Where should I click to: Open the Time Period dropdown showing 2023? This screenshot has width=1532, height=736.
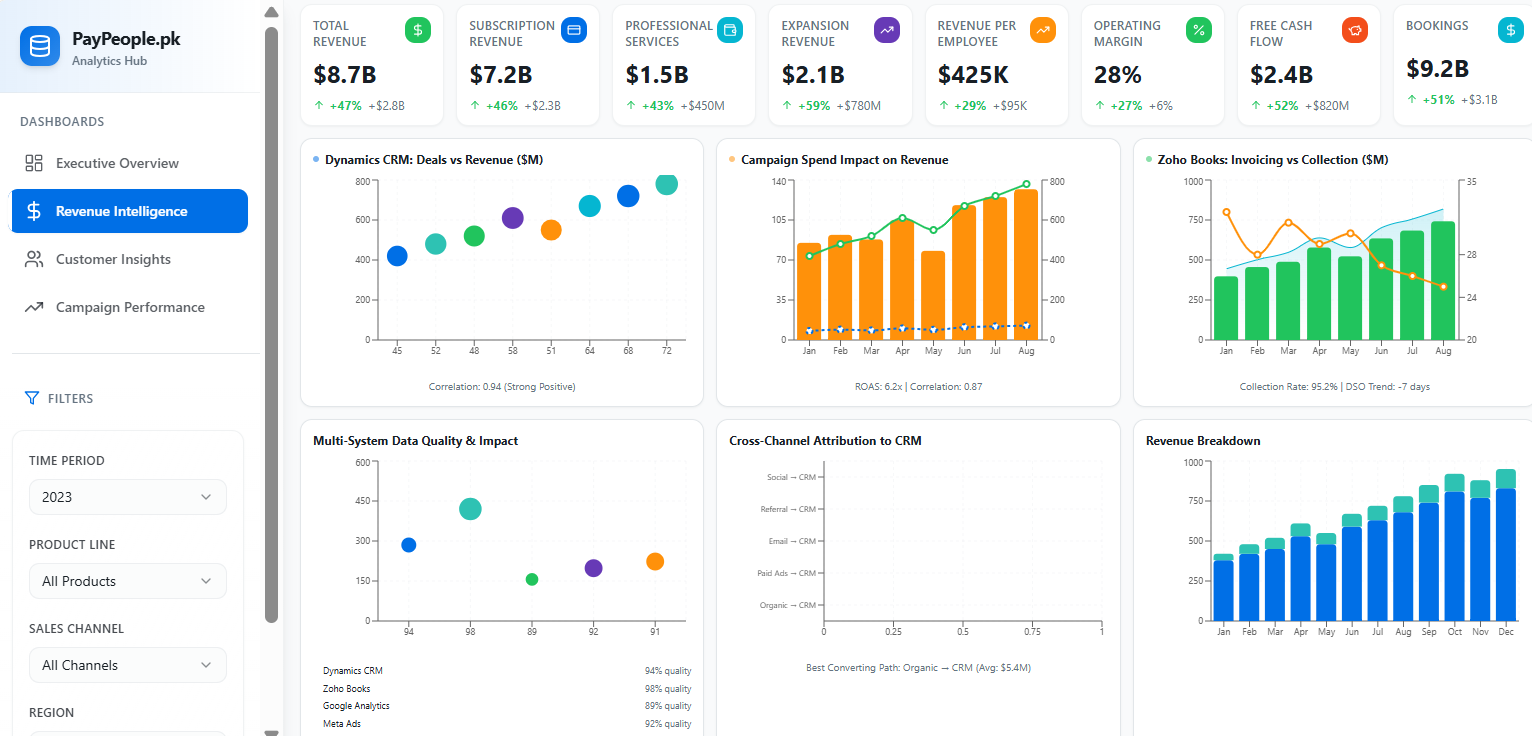[128, 497]
